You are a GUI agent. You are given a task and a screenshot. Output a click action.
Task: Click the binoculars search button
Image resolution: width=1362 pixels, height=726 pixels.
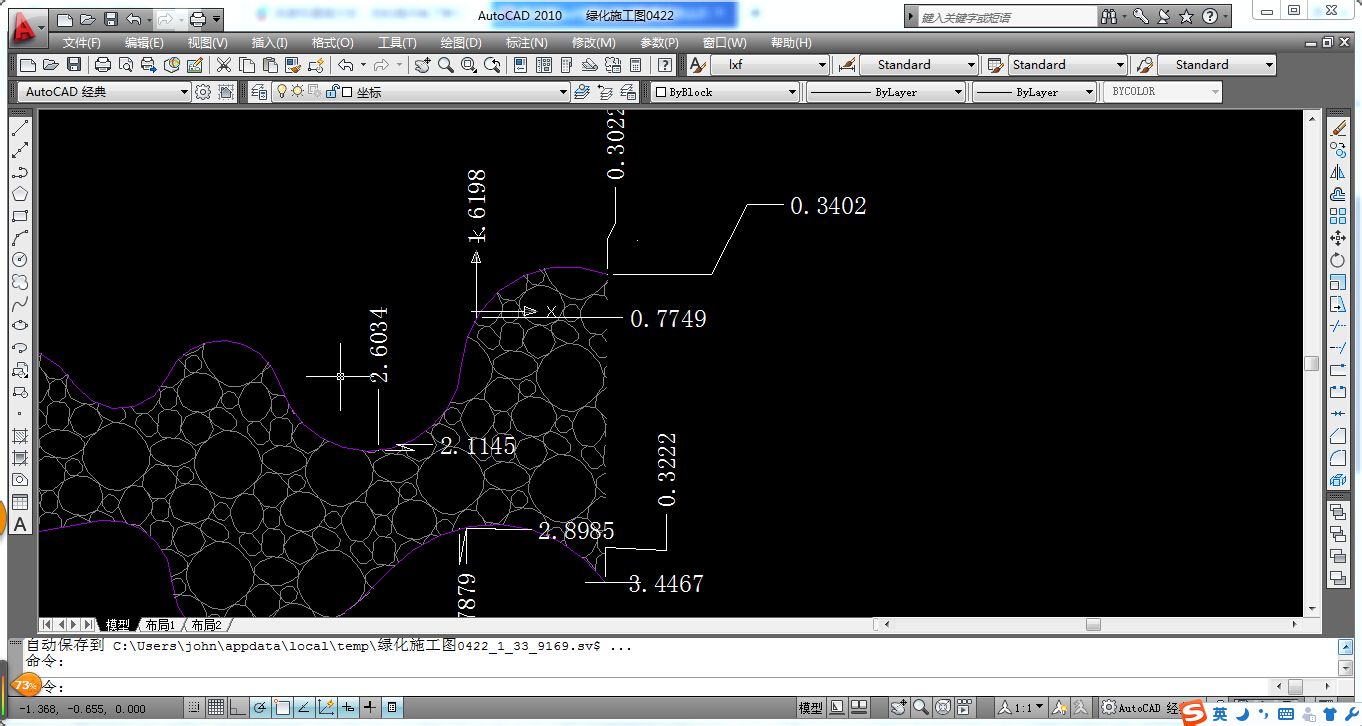click(x=1108, y=17)
